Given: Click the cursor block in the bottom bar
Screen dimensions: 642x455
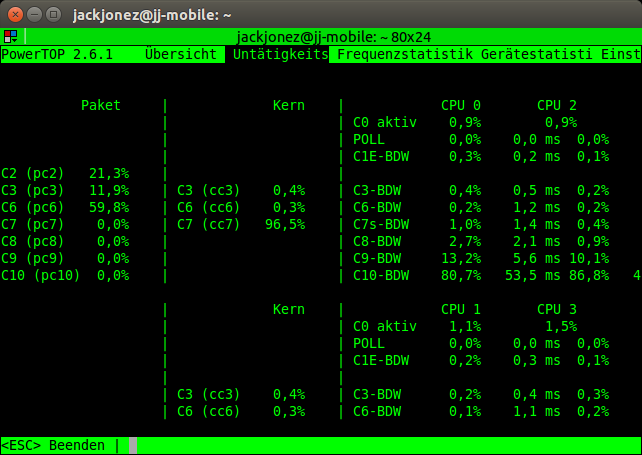Looking at the screenshot, I should pos(134,444).
